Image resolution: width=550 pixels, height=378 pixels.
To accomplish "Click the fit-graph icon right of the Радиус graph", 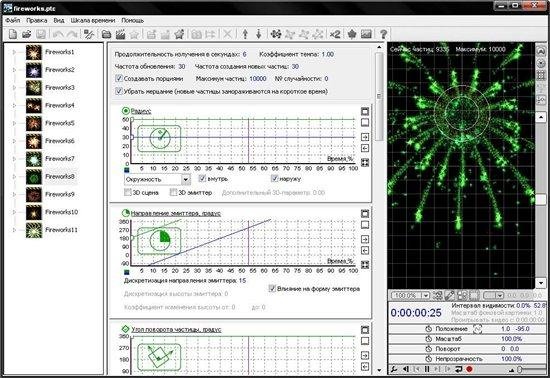I will (365, 163).
